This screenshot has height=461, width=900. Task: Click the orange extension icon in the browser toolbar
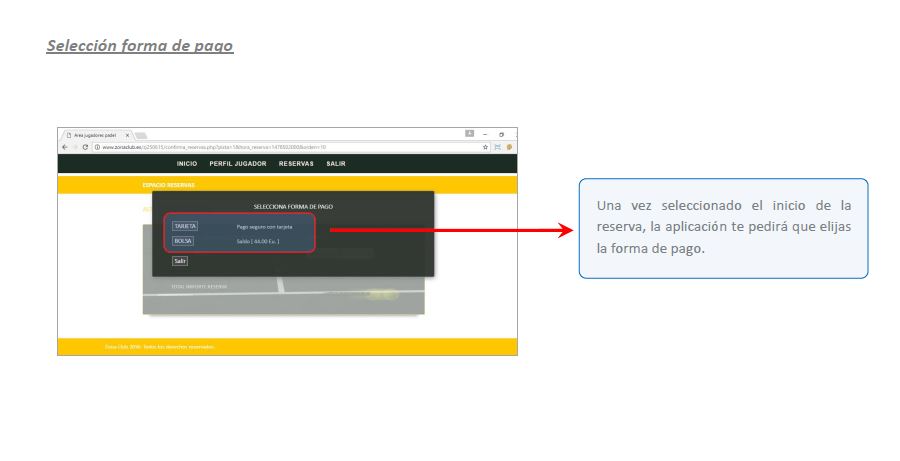click(509, 148)
